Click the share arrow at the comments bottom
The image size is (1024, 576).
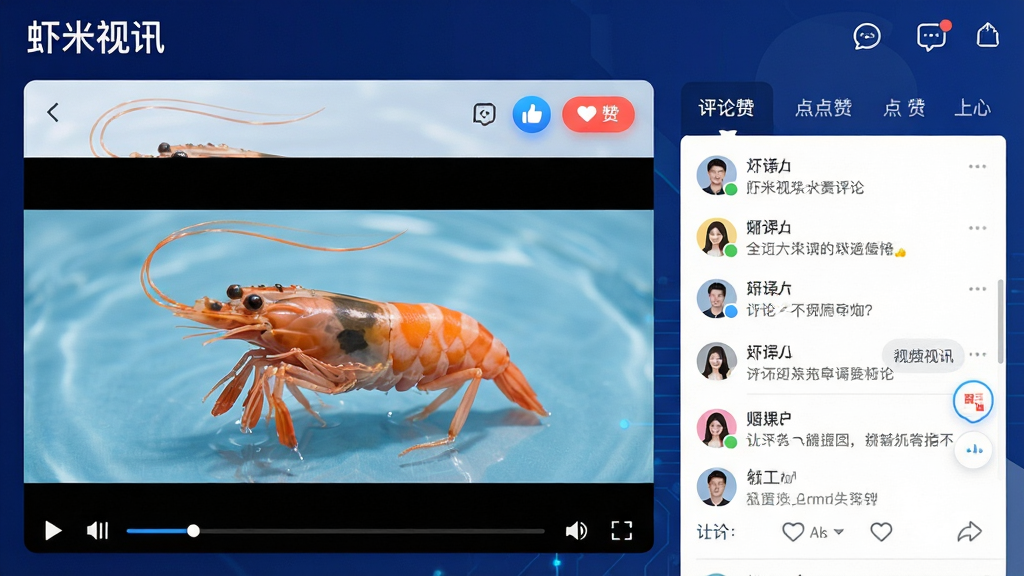[970, 532]
